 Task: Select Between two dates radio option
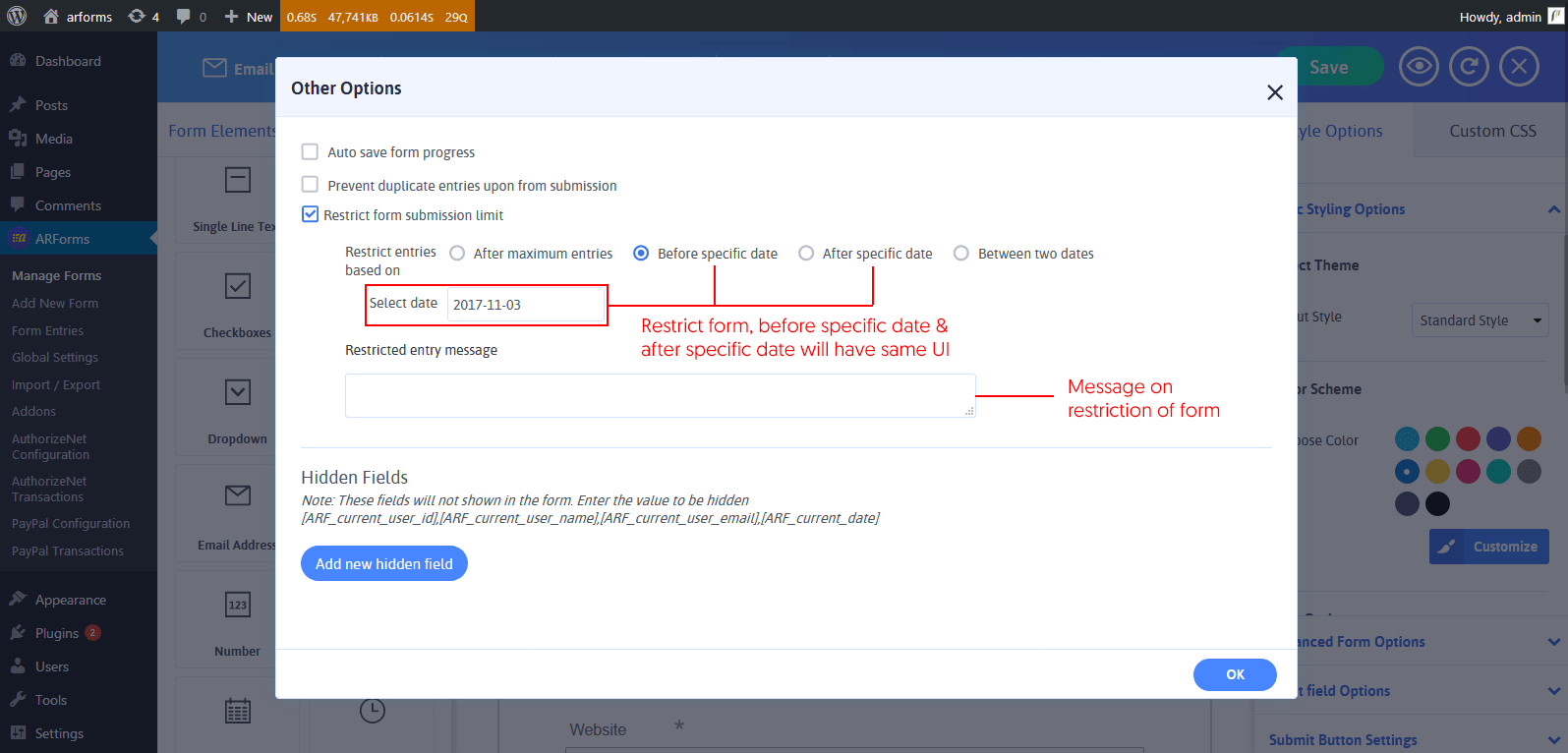961,253
